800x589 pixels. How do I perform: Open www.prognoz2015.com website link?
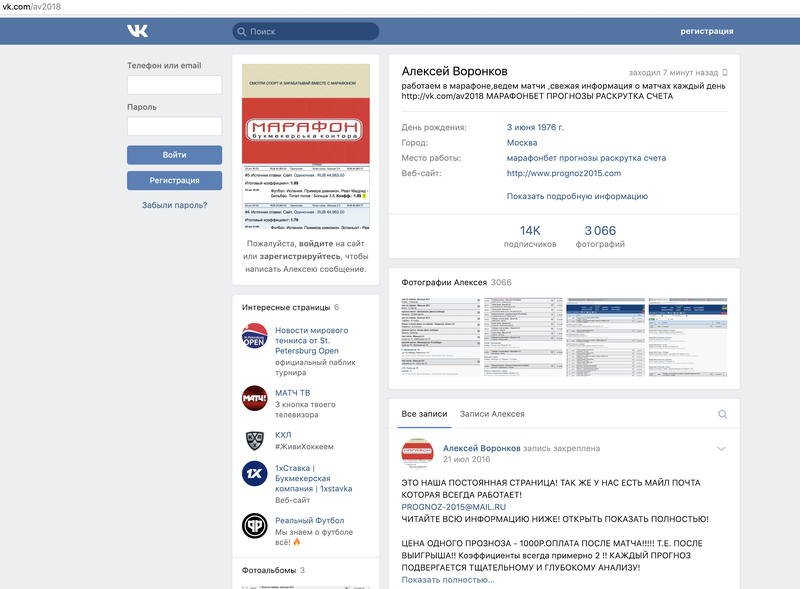coord(563,173)
